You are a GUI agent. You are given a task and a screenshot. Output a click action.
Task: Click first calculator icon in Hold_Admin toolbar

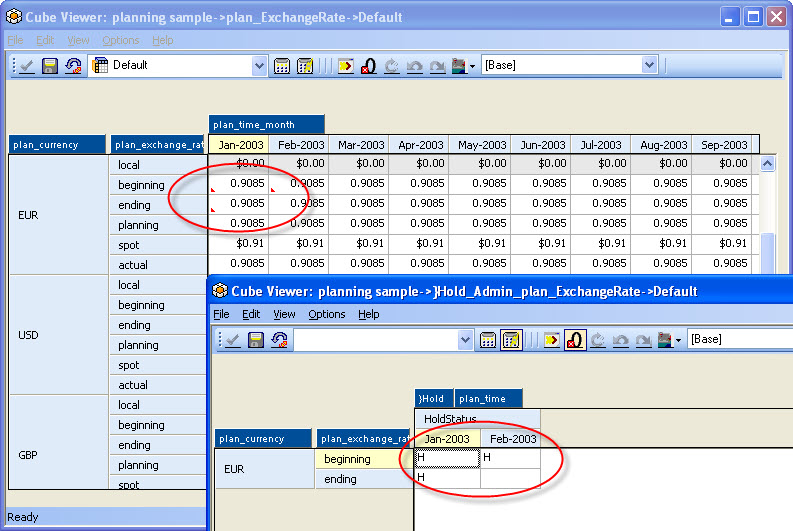tap(488, 340)
